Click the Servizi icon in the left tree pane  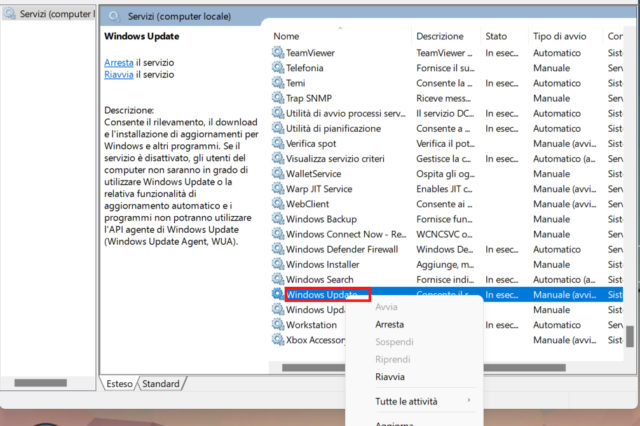click(x=9, y=13)
